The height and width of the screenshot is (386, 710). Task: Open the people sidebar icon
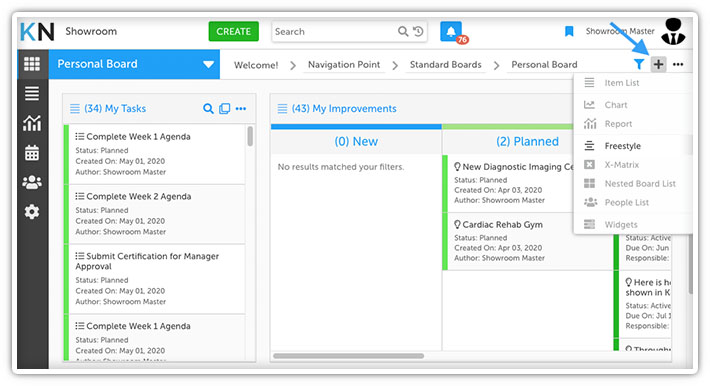click(x=32, y=182)
